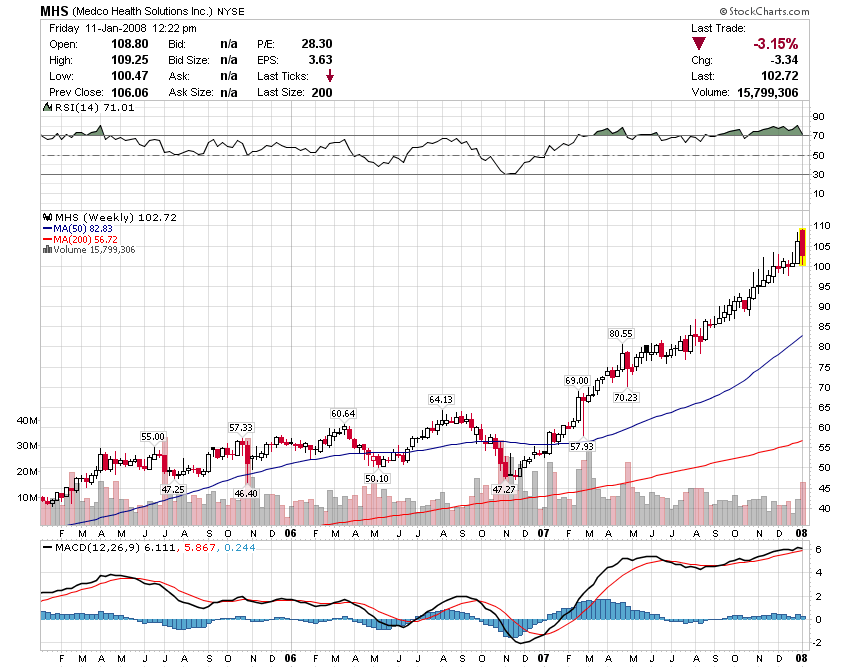Click the 55.00 price annotation

pyautogui.click(x=153, y=436)
